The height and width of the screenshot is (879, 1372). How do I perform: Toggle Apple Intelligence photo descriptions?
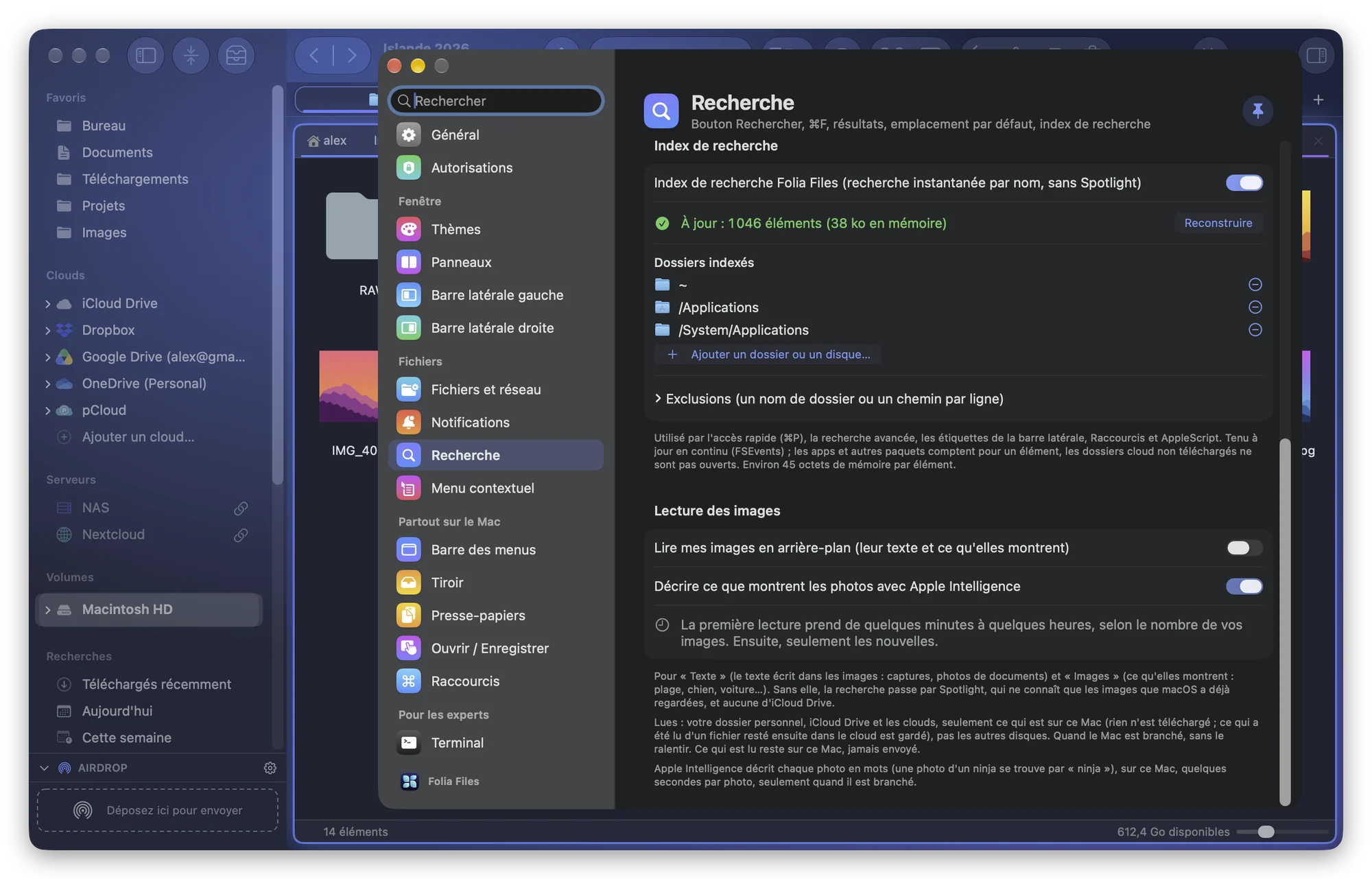(1244, 586)
